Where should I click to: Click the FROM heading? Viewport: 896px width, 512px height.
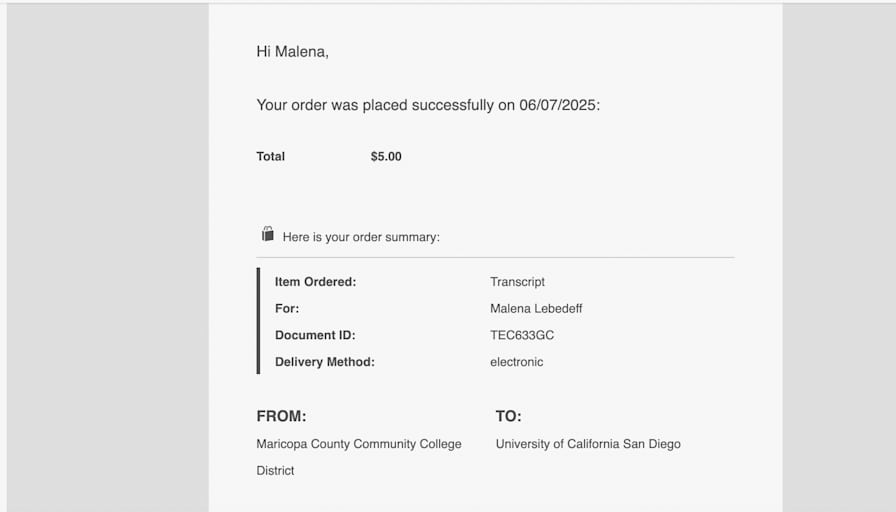(281, 416)
